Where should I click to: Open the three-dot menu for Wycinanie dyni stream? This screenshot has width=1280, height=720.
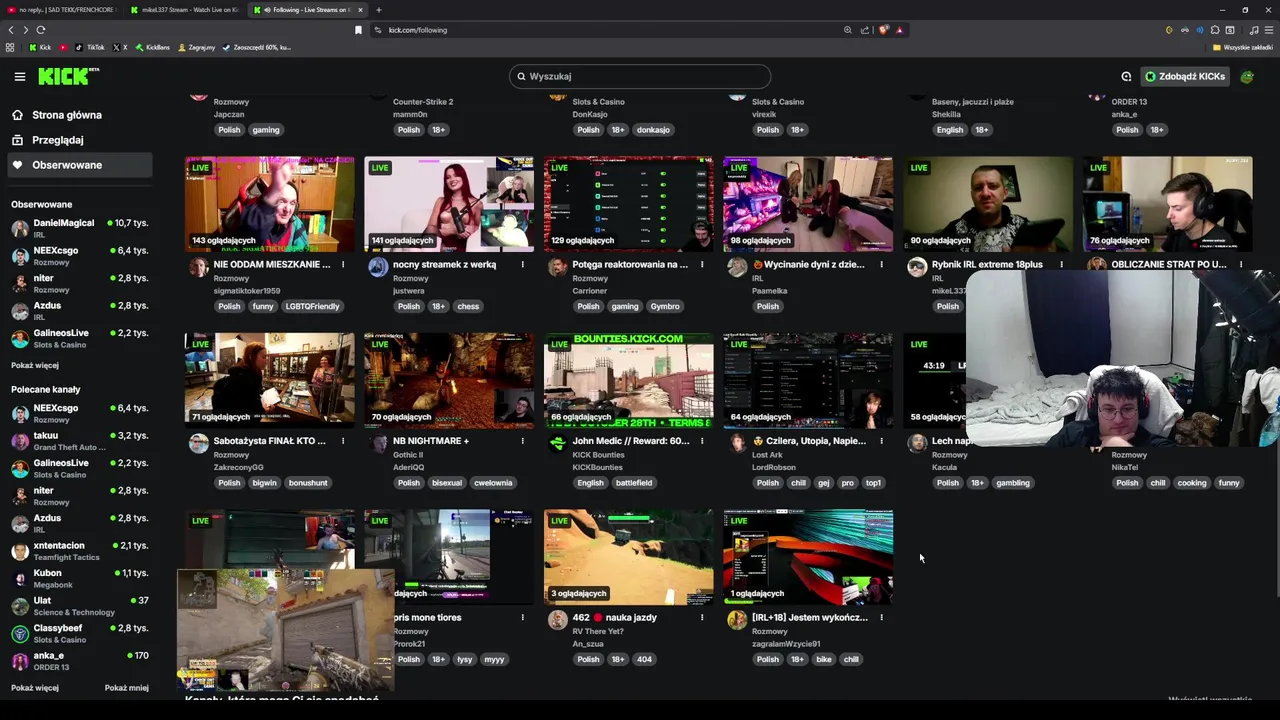[x=881, y=265]
